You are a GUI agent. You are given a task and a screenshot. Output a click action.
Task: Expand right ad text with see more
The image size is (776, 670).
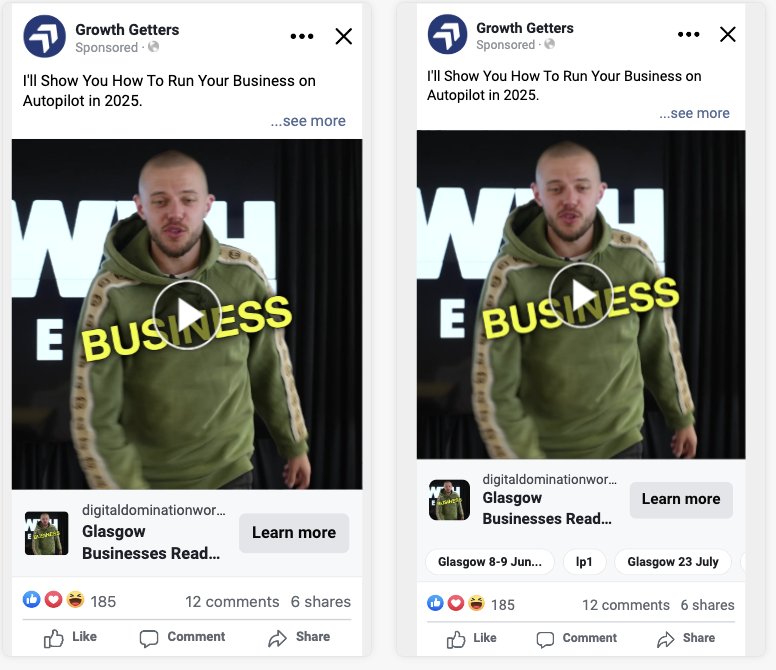(694, 113)
